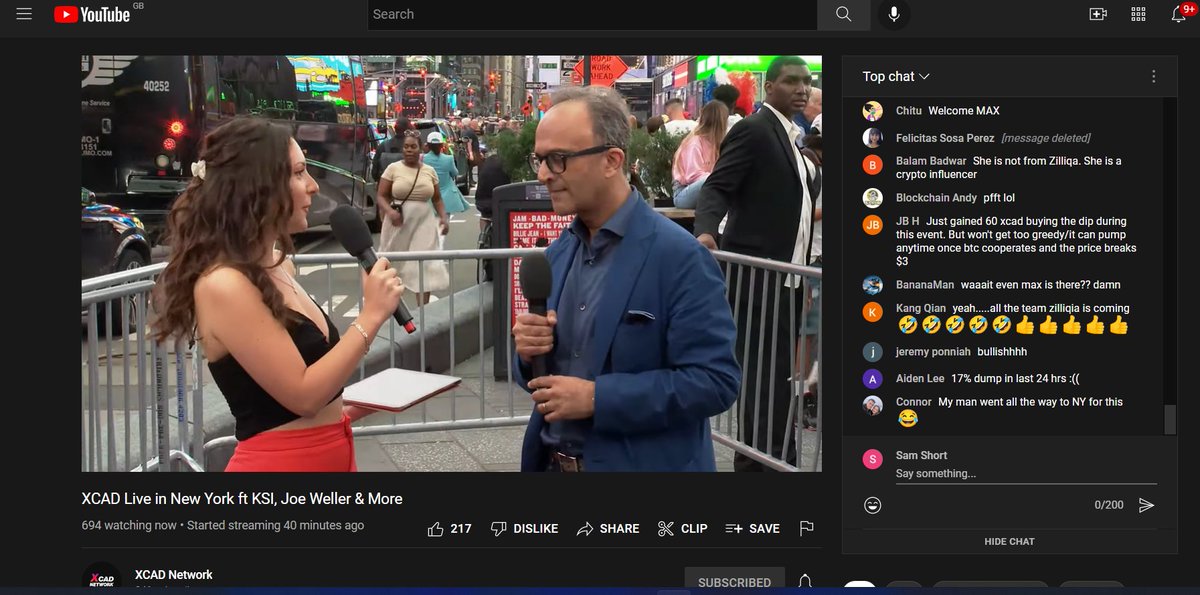Select chat author Connor
Screen dimensions: 1200x595
click(x=914, y=402)
